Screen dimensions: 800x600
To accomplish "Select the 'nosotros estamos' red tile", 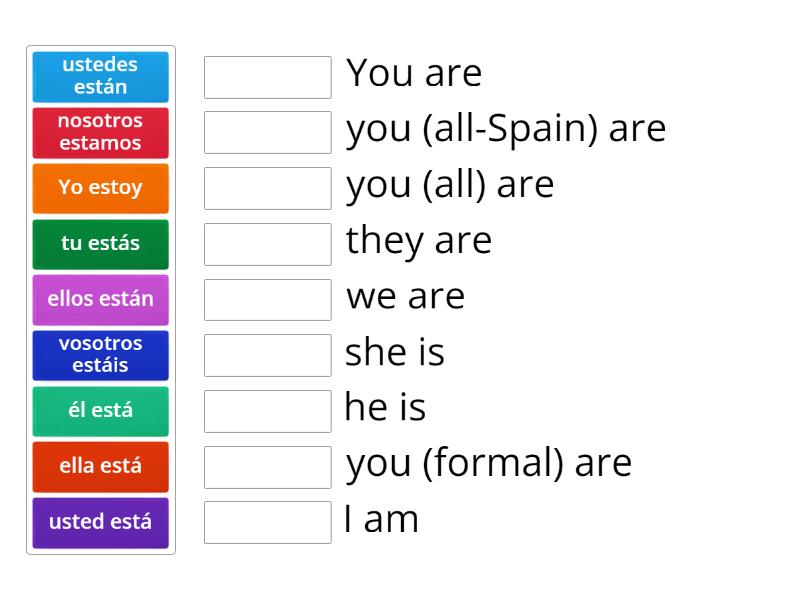I will pyautogui.click(x=100, y=132).
